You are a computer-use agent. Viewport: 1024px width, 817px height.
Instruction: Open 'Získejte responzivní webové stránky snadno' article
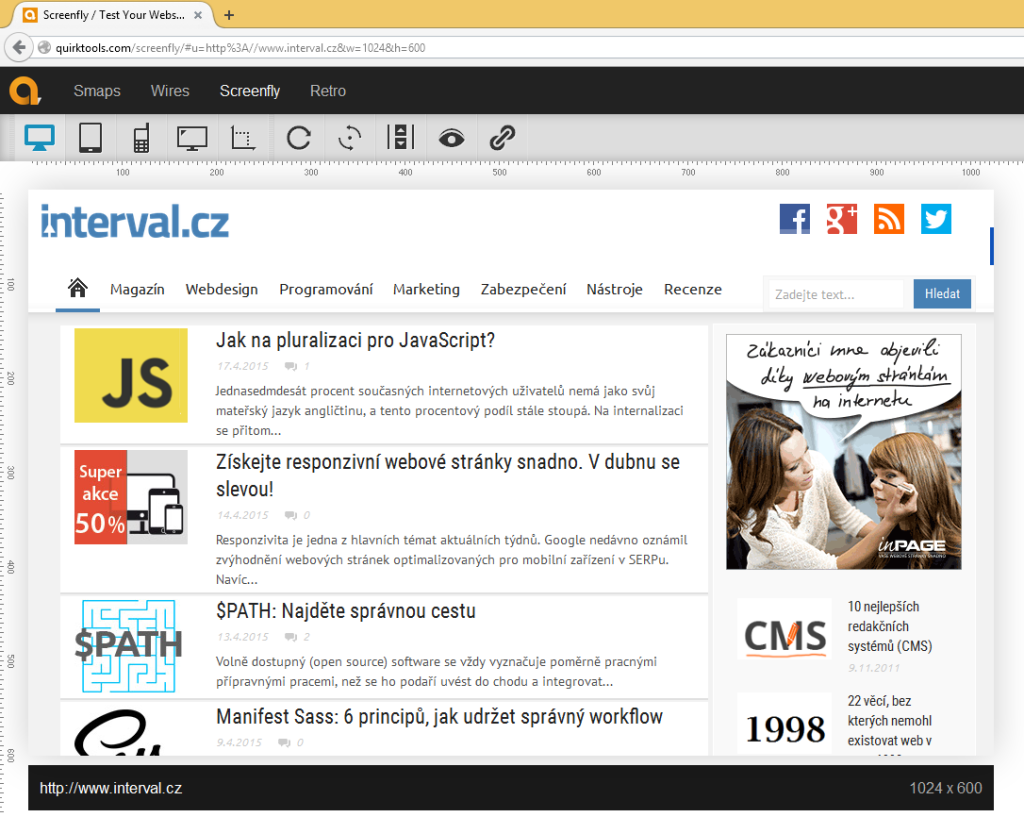(448, 475)
